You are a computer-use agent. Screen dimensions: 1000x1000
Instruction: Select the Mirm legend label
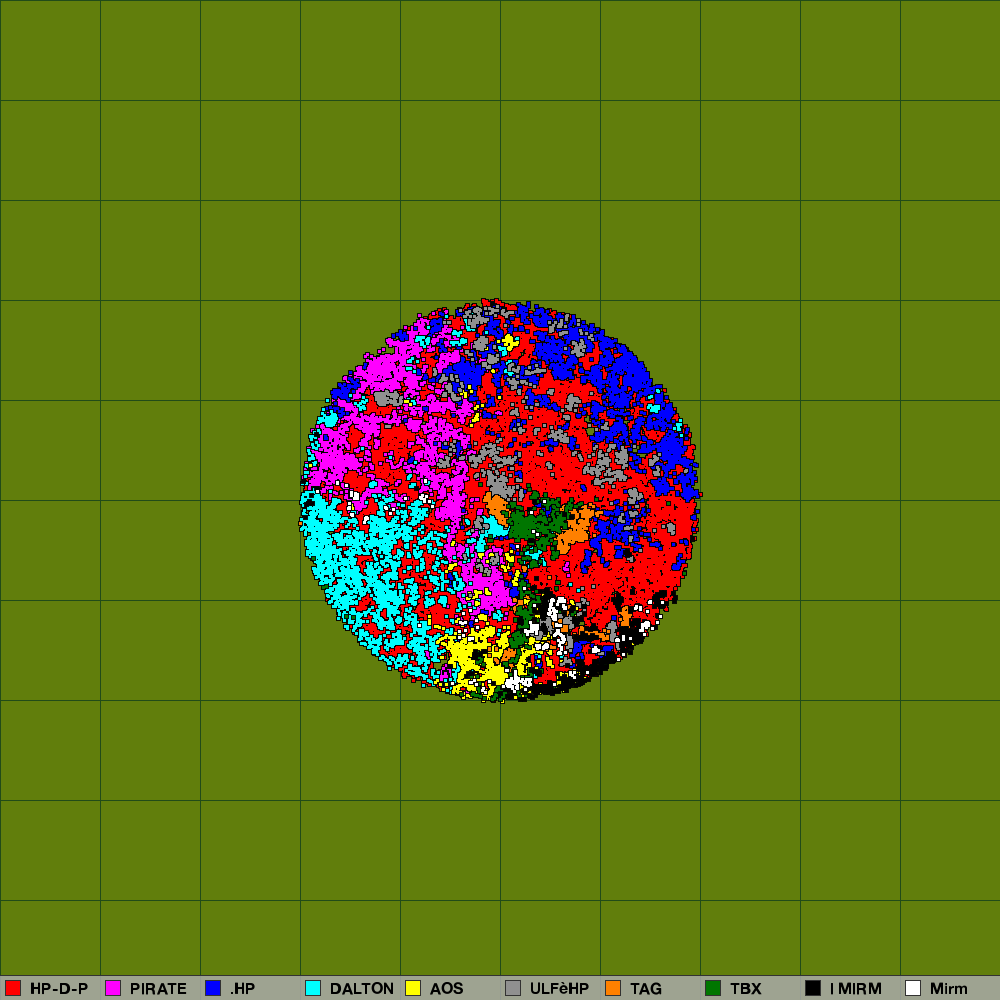(949, 989)
